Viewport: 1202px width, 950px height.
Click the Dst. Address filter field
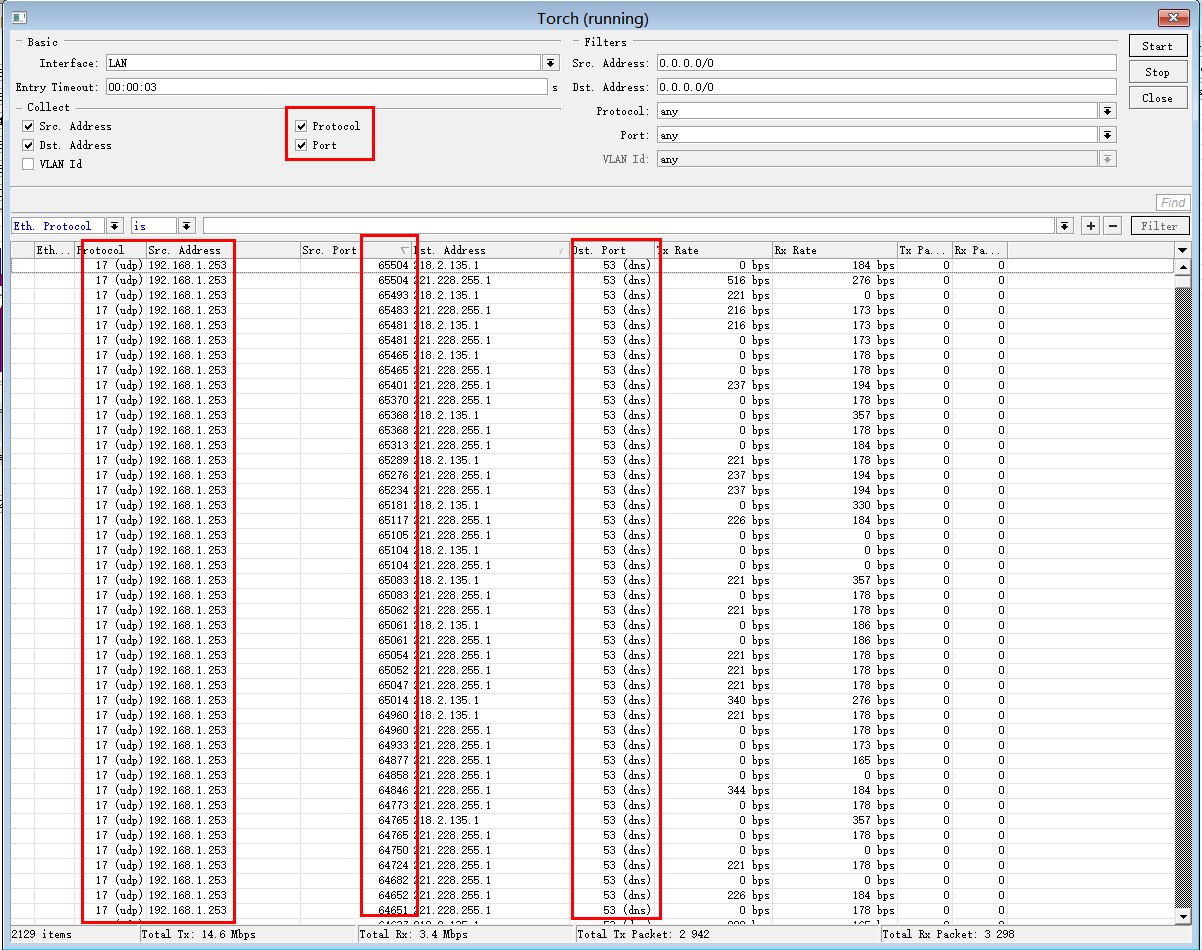886,87
